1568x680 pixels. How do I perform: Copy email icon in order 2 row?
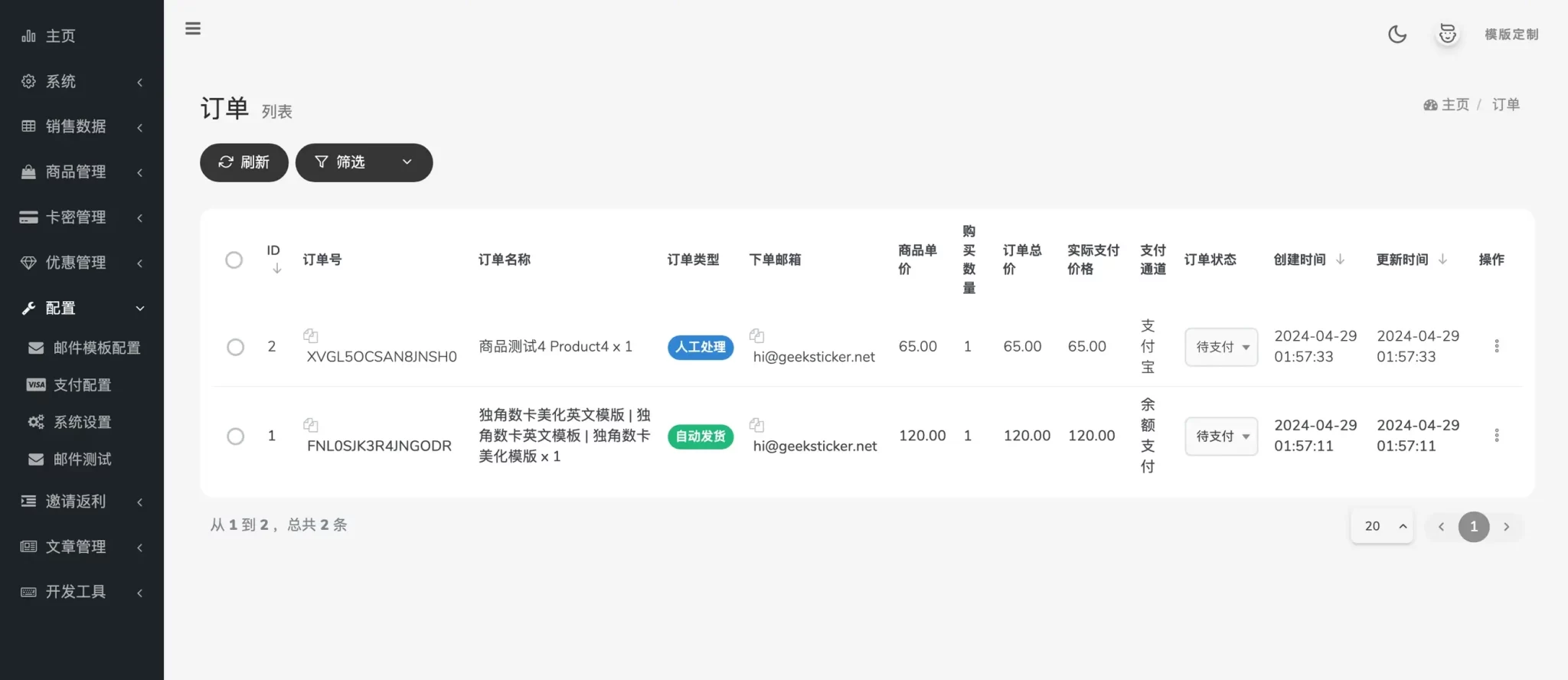756,335
